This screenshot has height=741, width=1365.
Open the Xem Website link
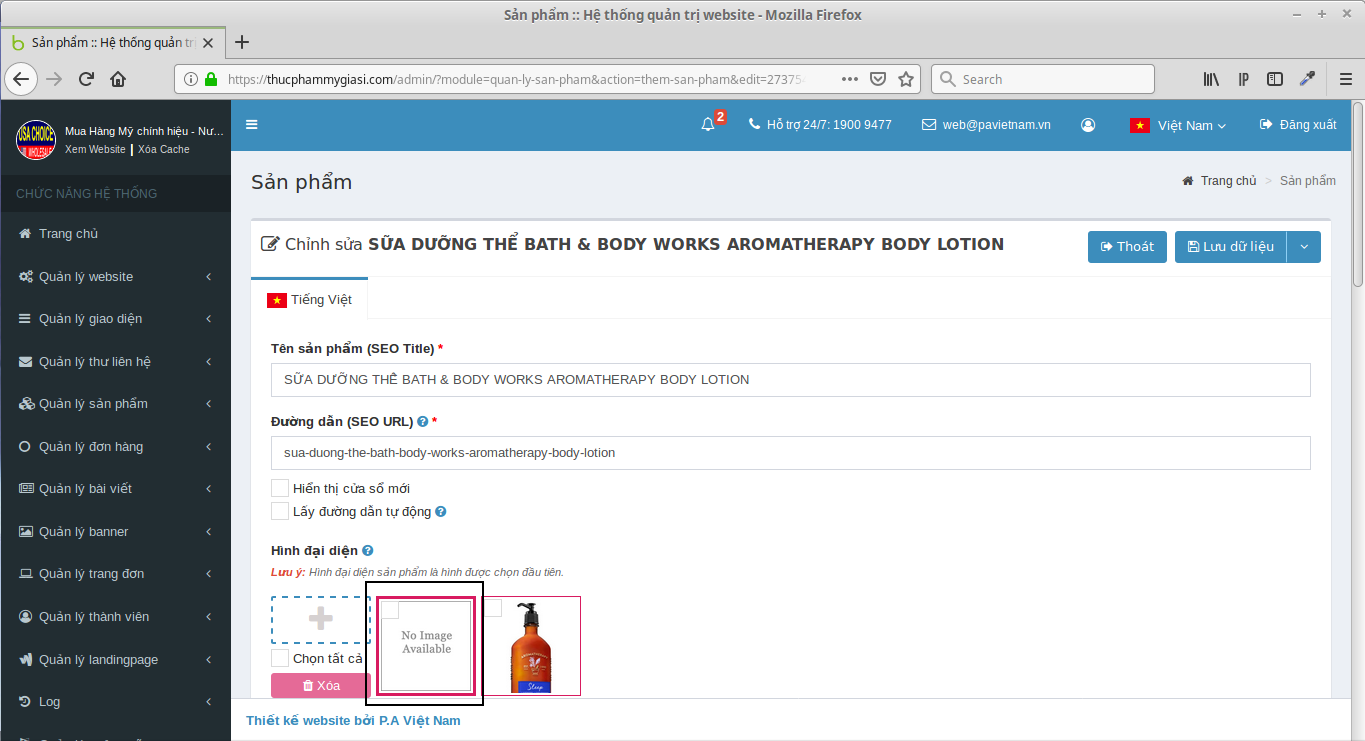tap(95, 149)
